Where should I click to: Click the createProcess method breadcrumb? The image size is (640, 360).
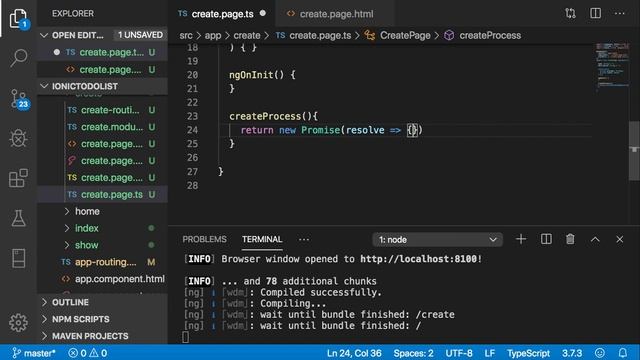(482, 36)
